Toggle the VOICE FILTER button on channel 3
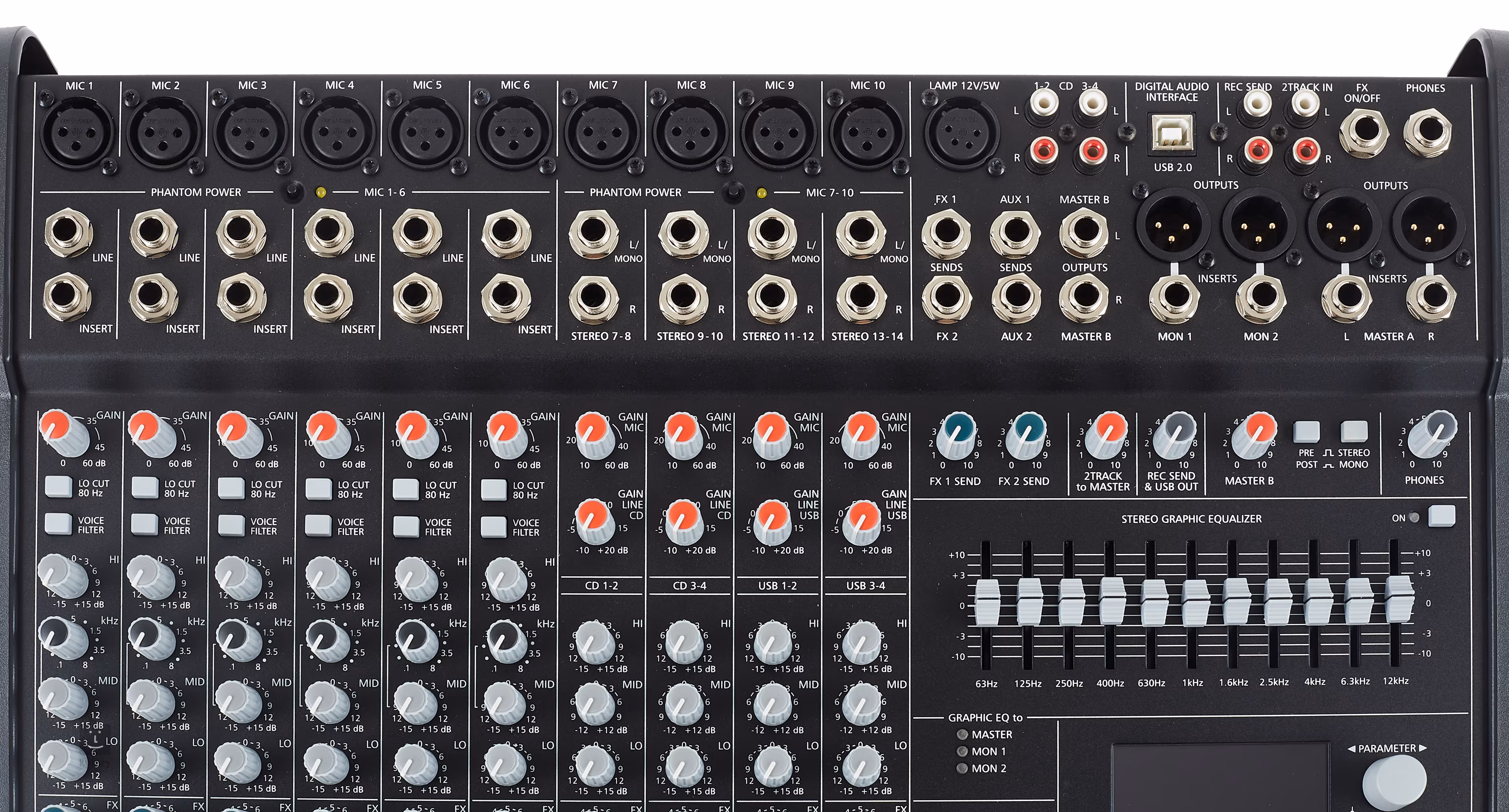Screen dimensions: 1509x812 pyautogui.click(x=231, y=525)
